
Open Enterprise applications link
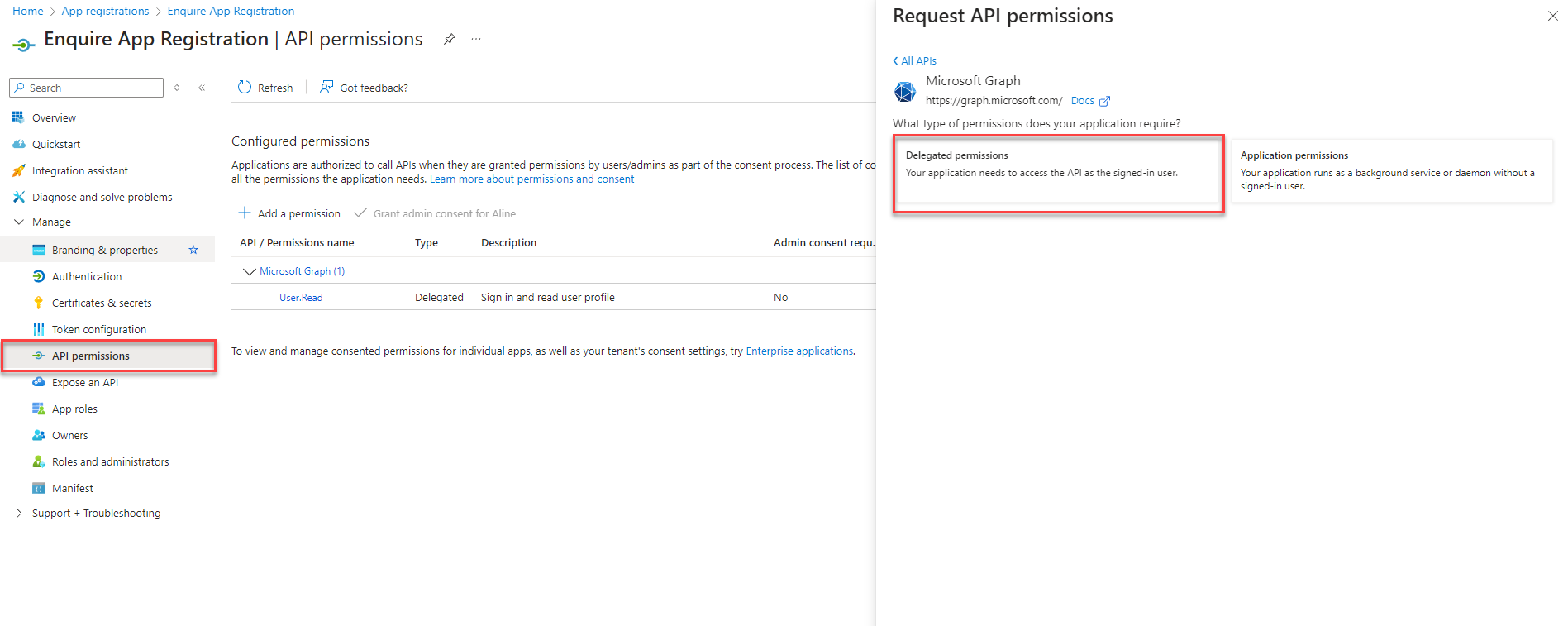799,351
